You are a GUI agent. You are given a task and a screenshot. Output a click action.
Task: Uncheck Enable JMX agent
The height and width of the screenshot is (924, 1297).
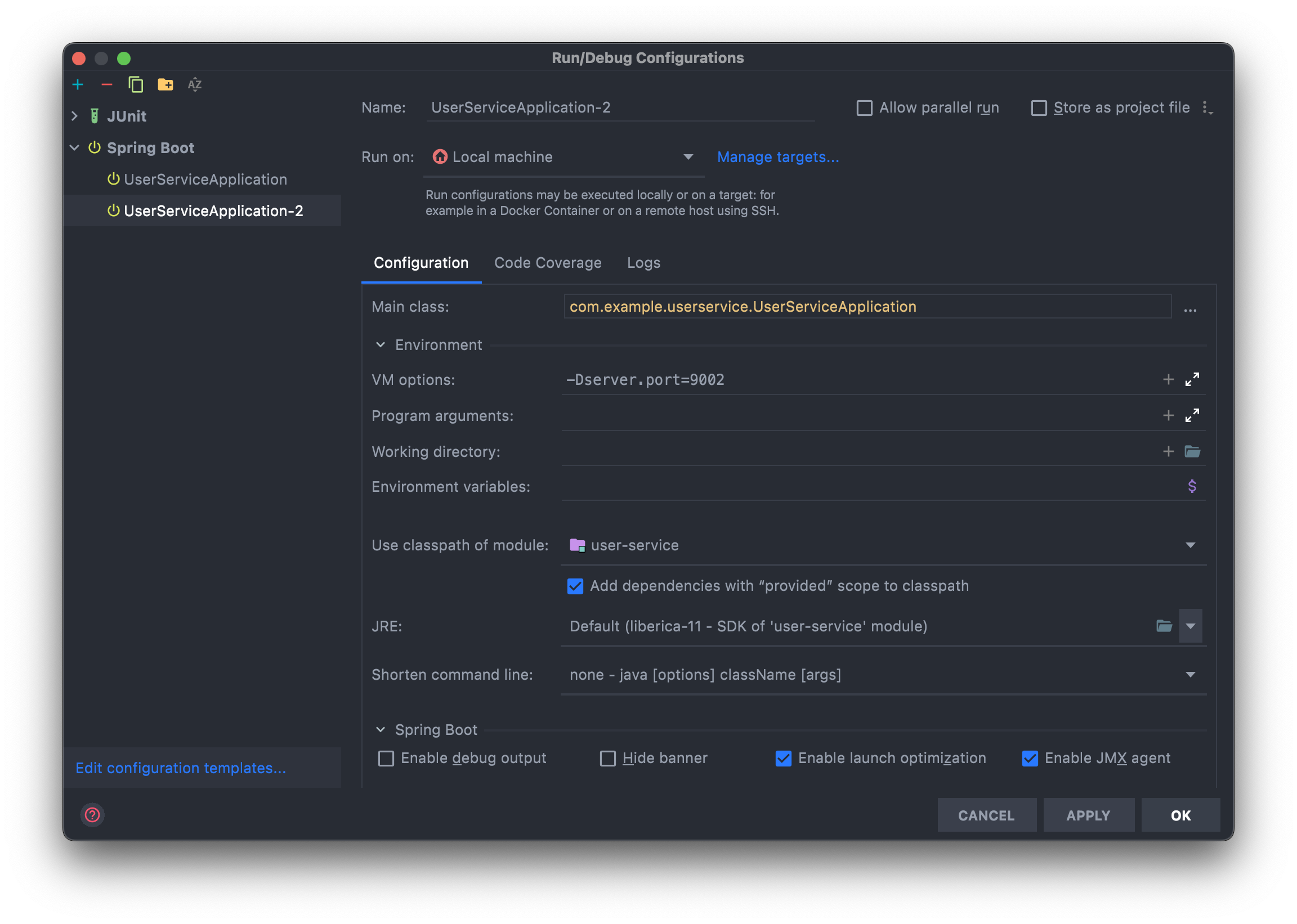[x=1030, y=758]
